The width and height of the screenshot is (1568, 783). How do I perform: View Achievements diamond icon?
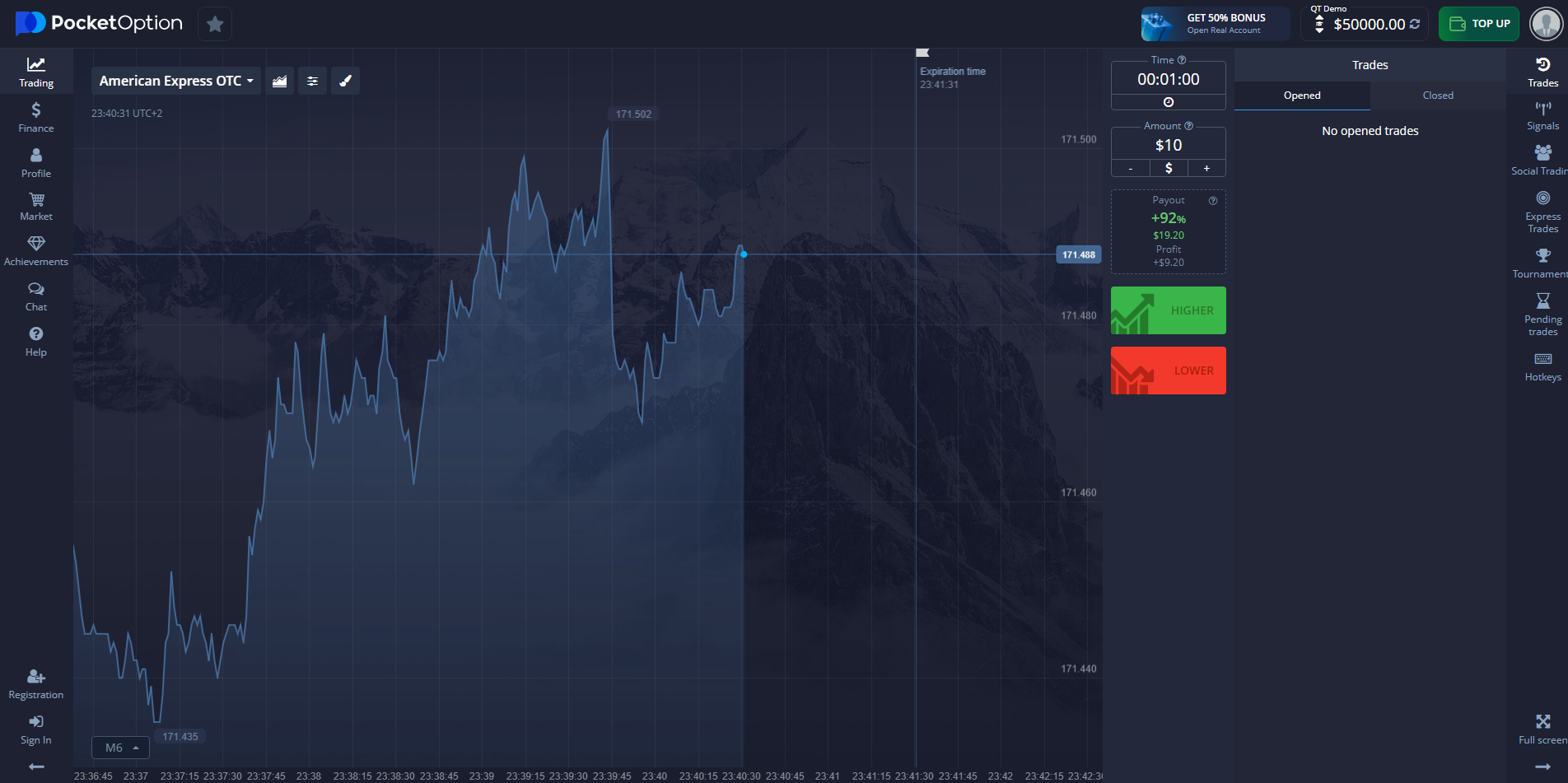tap(36, 244)
